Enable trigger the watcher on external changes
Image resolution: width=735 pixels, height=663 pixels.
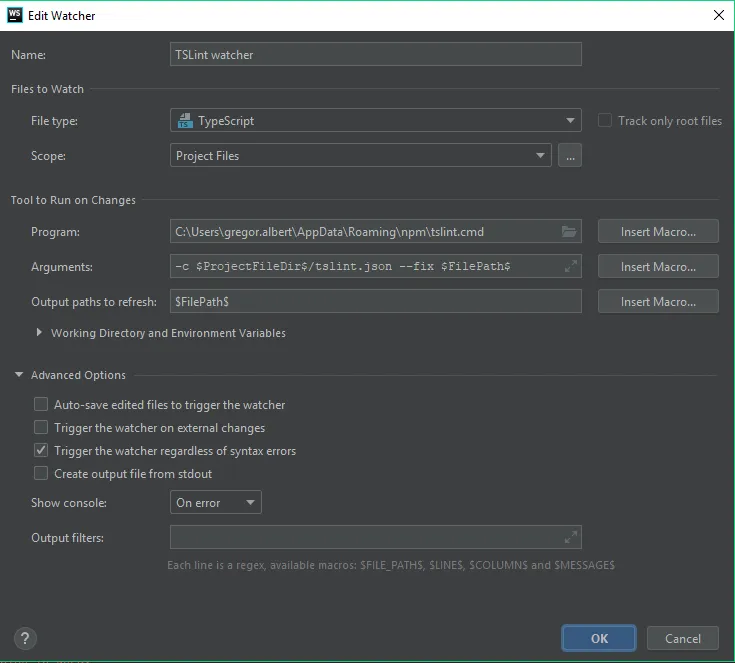[x=41, y=428]
